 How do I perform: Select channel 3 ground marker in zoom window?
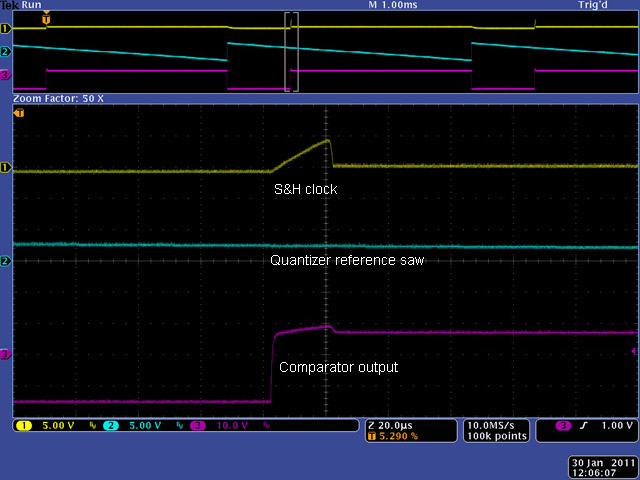5,354
